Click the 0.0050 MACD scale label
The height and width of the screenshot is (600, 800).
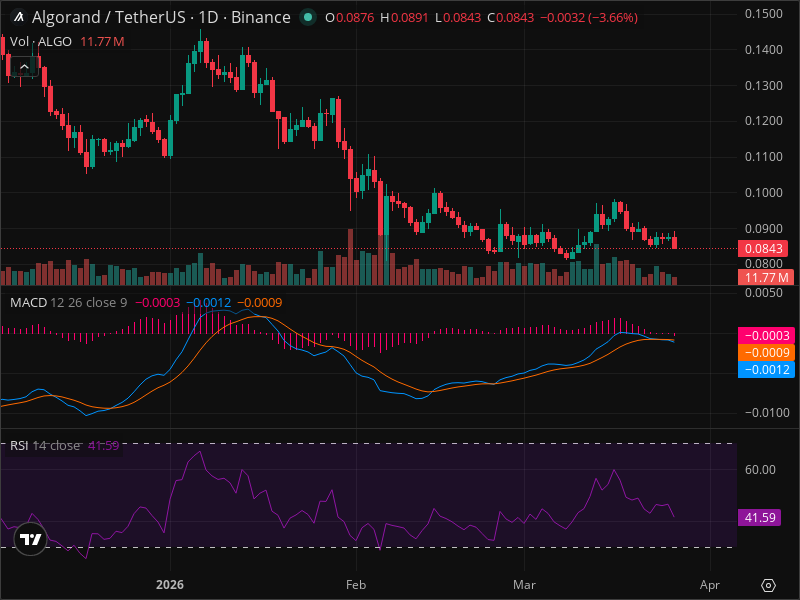(x=763, y=292)
